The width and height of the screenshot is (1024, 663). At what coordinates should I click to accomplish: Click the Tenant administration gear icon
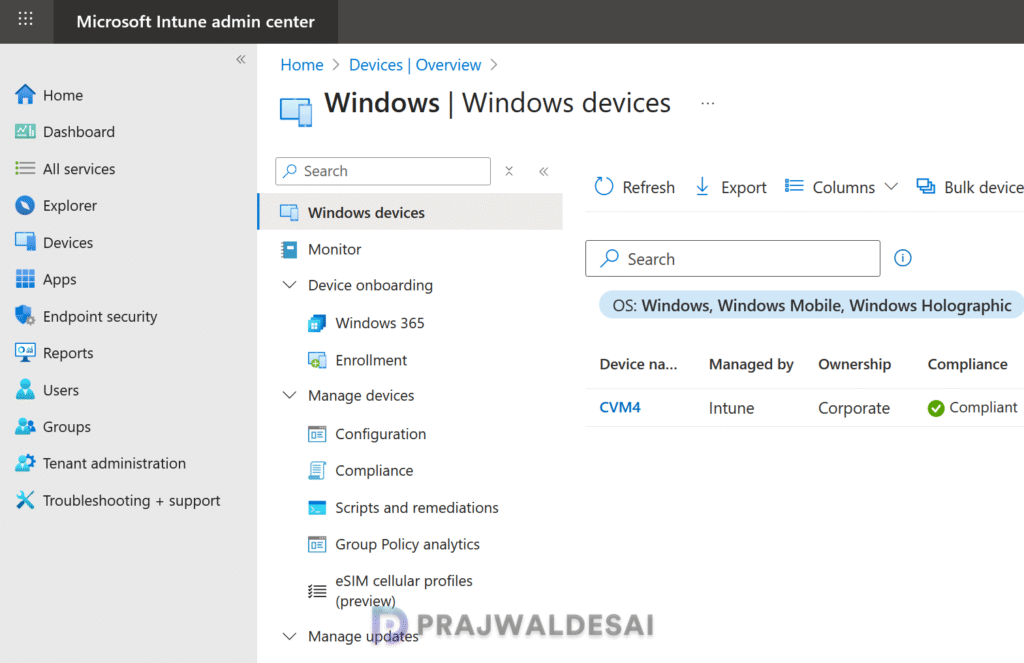25,463
